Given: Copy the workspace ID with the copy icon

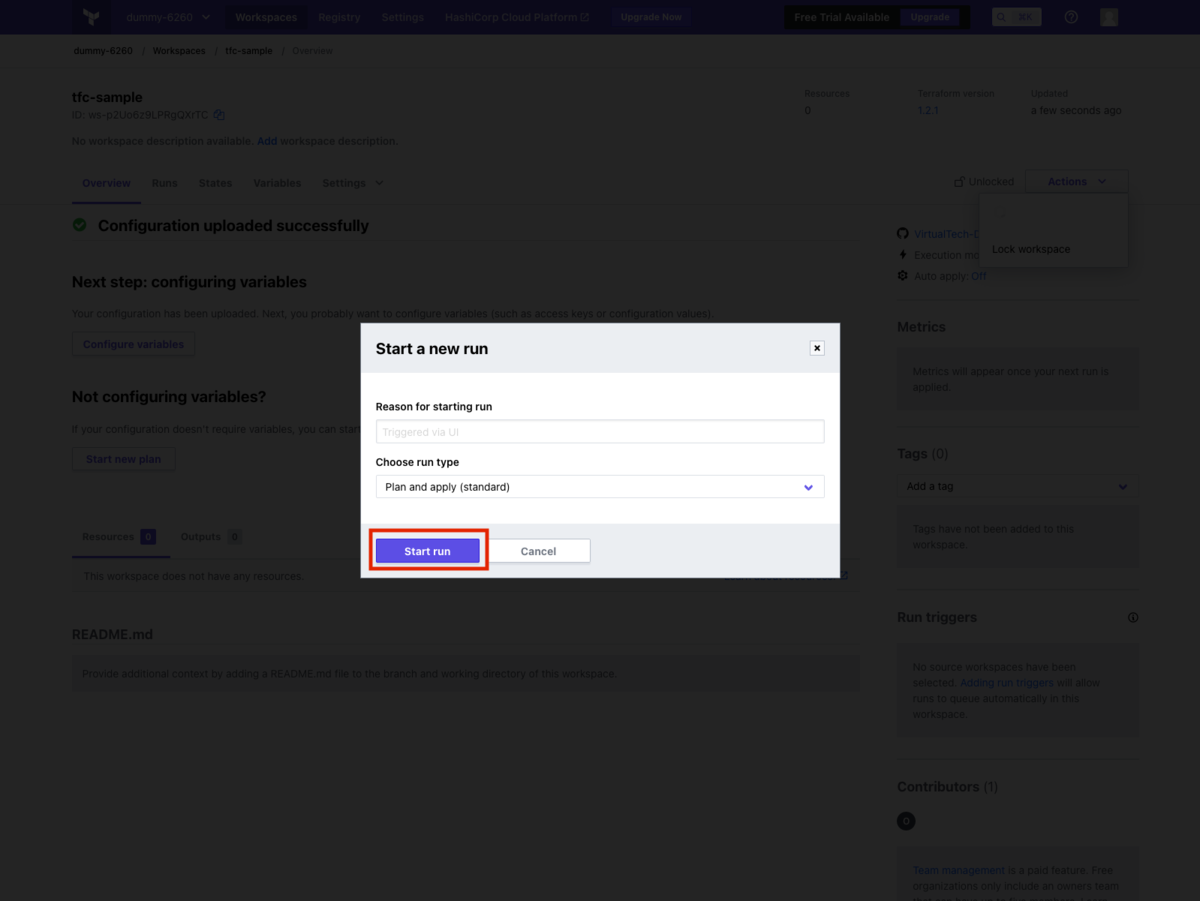Looking at the screenshot, I should (x=219, y=115).
